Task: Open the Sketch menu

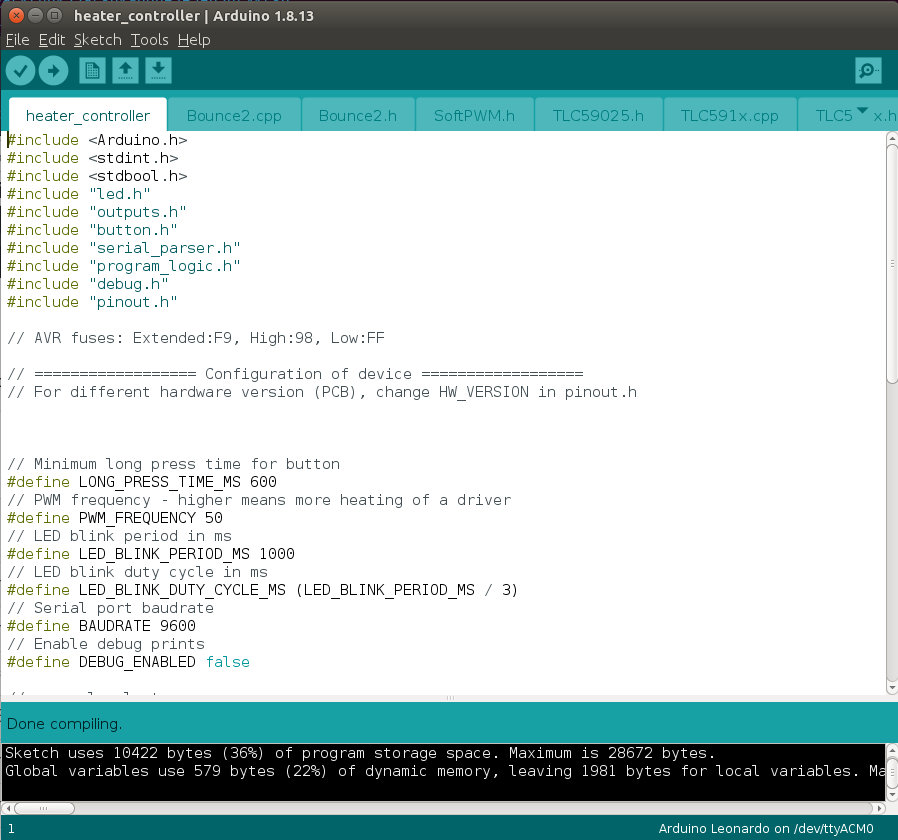Action: click(x=97, y=40)
